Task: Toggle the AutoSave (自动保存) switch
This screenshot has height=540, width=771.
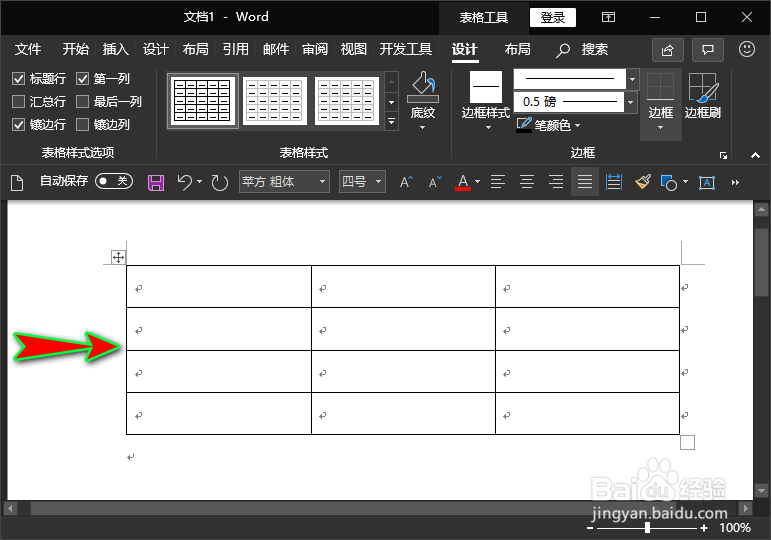Action: (x=114, y=181)
